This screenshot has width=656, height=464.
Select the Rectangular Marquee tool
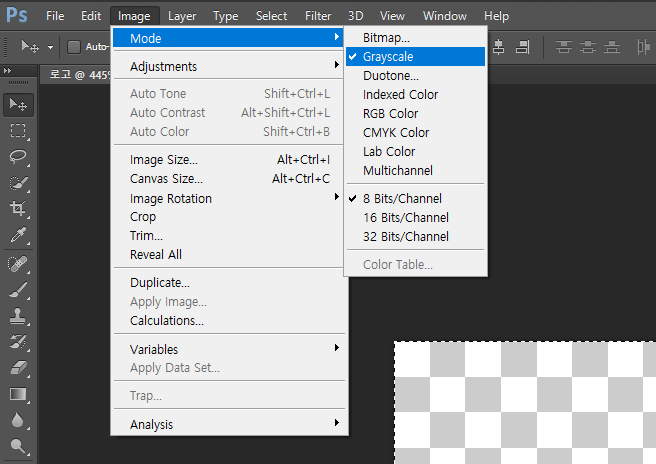tap(18, 131)
